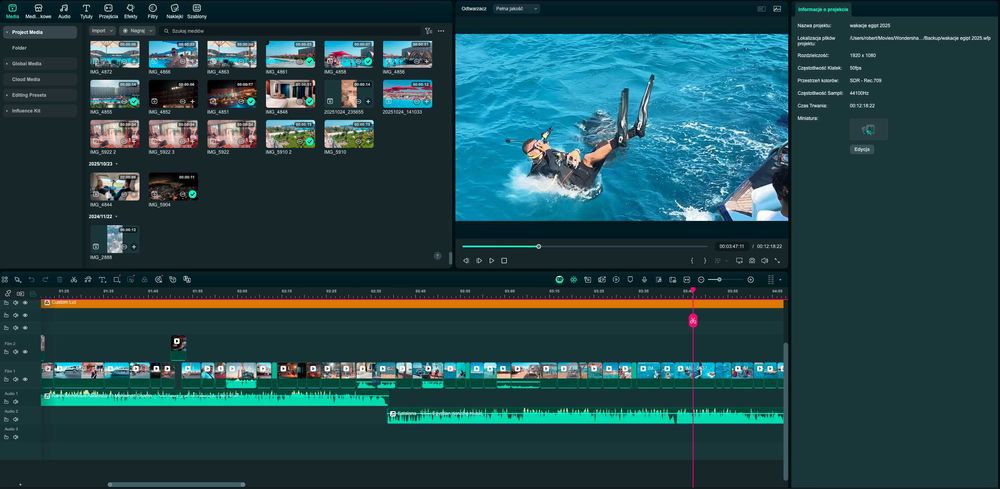Hide the Film 2 track with eye icon
This screenshot has height=489, width=1000.
click(26, 352)
